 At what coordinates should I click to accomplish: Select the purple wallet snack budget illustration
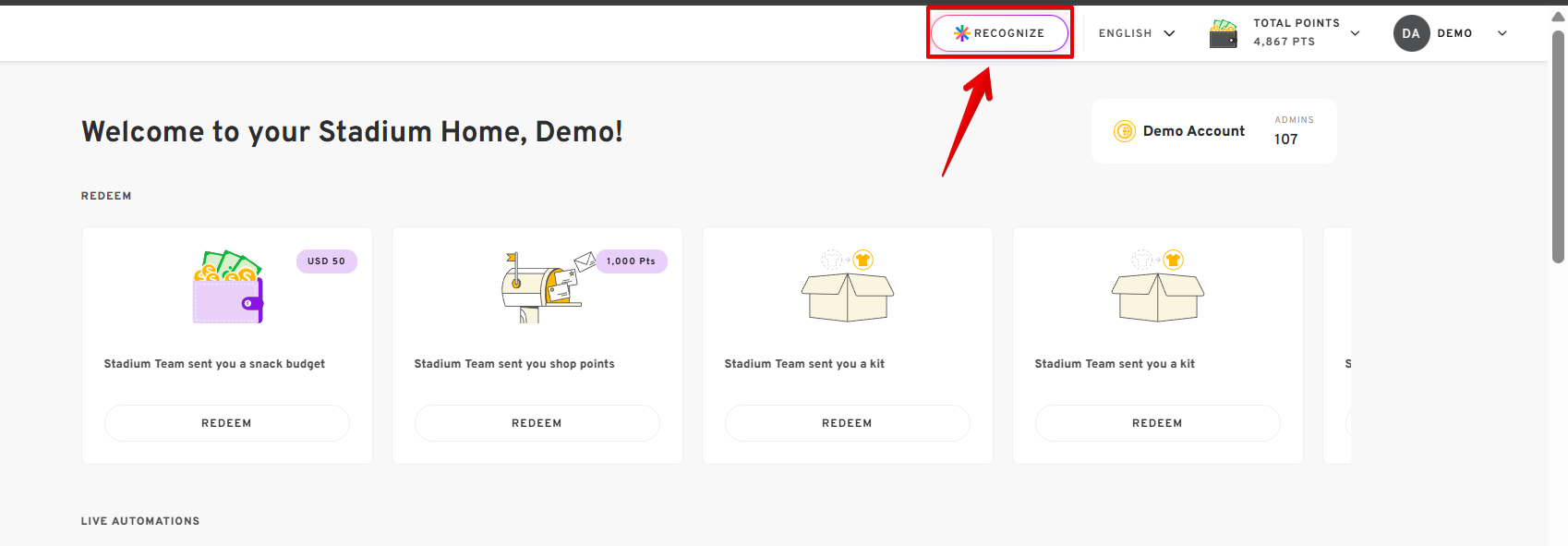(228, 287)
